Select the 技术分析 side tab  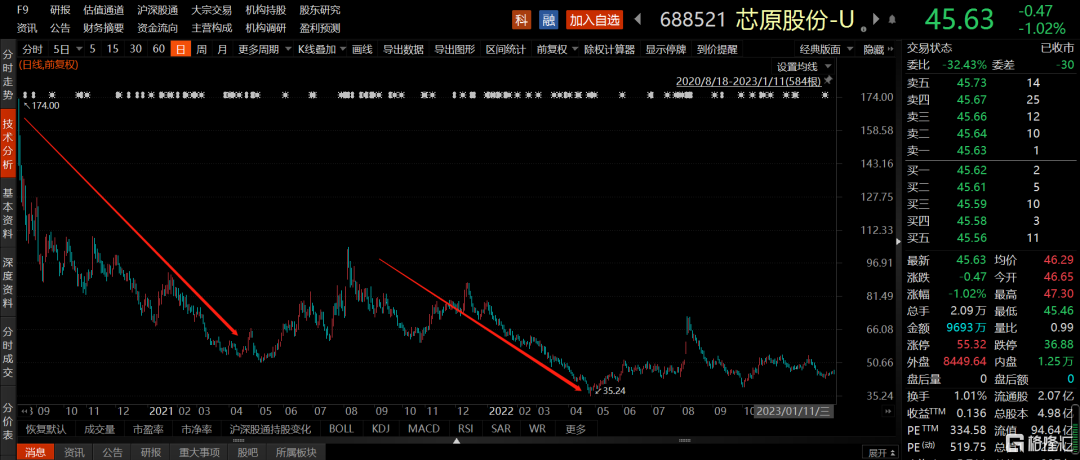point(8,144)
